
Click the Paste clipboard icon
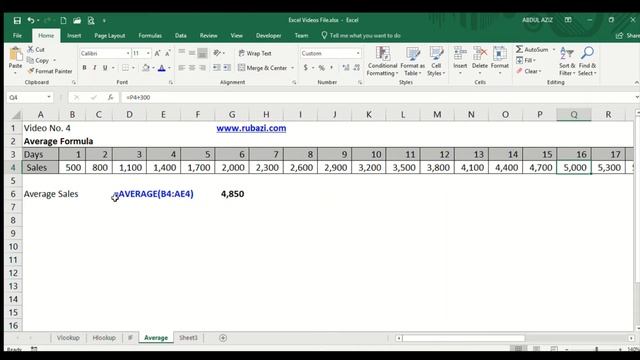(16, 54)
